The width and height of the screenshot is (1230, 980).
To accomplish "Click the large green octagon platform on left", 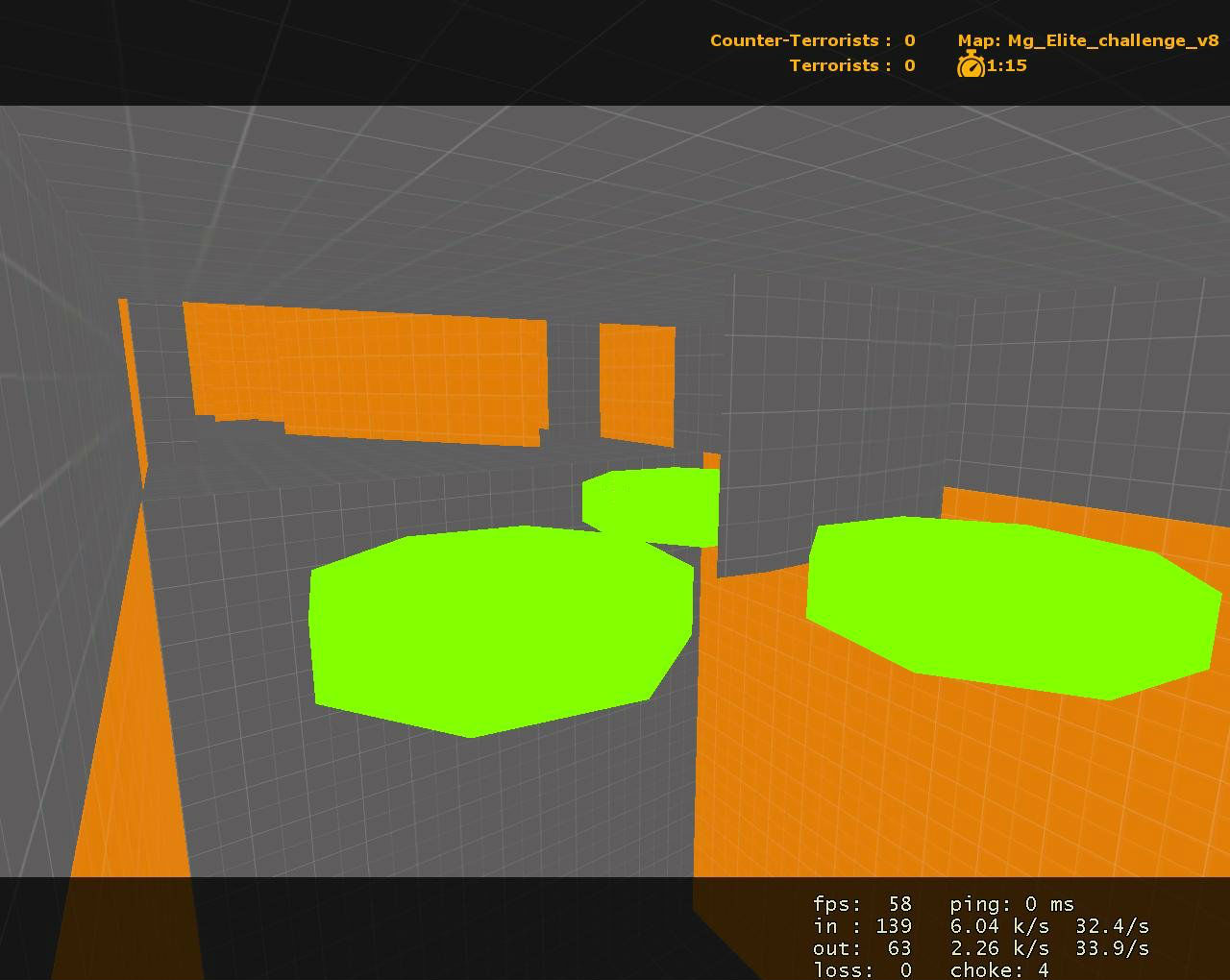I will 501,630.
